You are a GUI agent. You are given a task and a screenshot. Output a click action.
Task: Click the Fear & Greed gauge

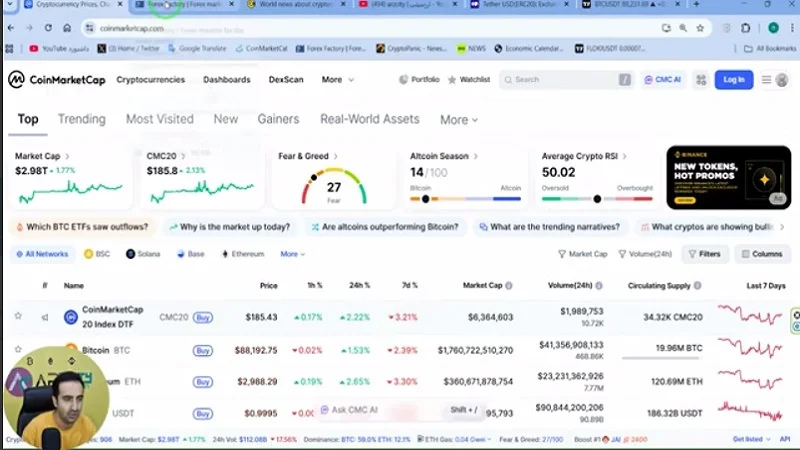pos(333,183)
